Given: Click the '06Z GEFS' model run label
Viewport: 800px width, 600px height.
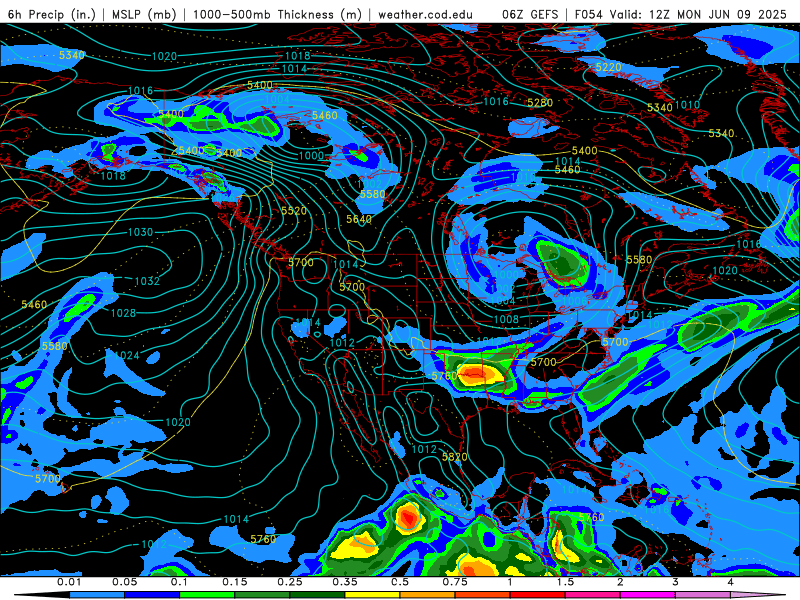Looking at the screenshot, I should click(530, 14).
